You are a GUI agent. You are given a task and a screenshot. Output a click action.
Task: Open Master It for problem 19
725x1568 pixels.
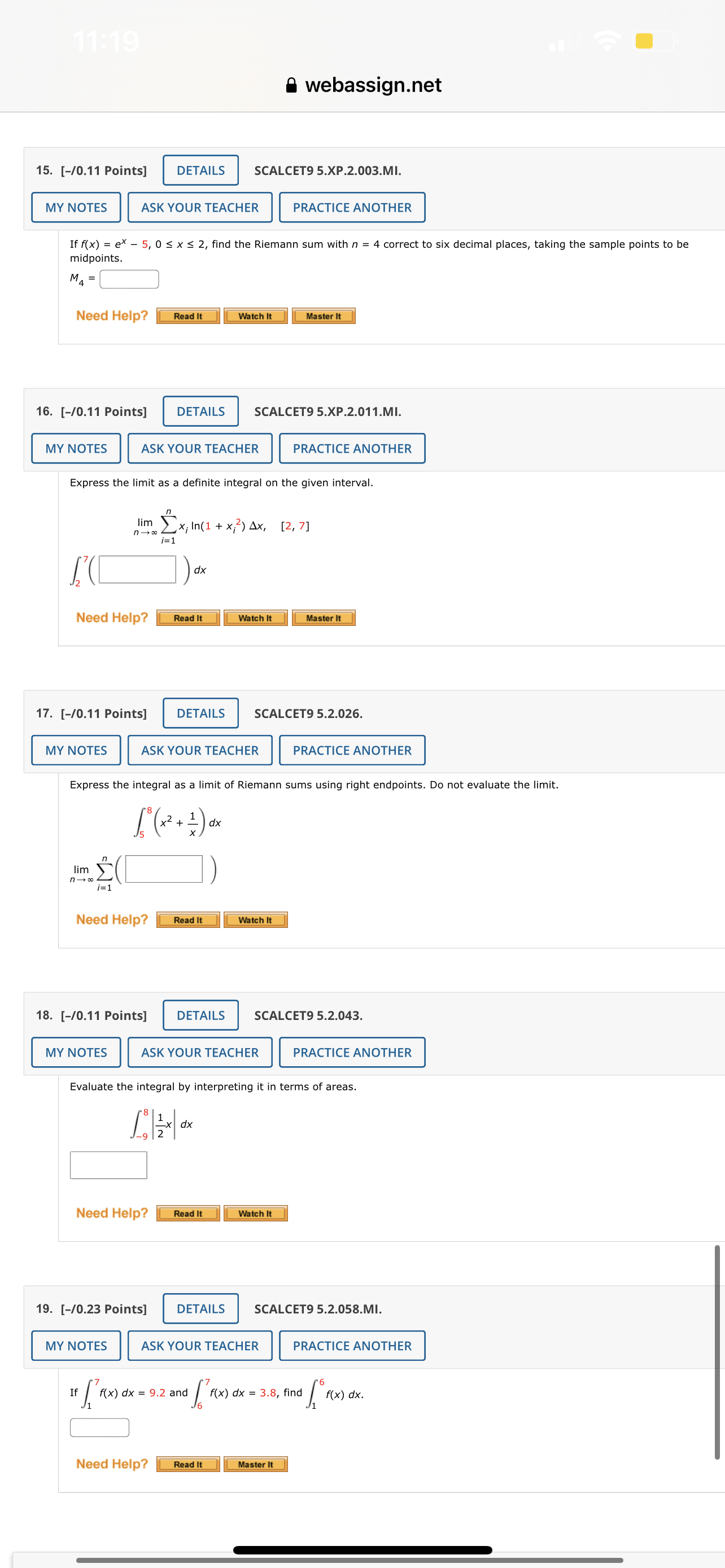(x=255, y=1465)
